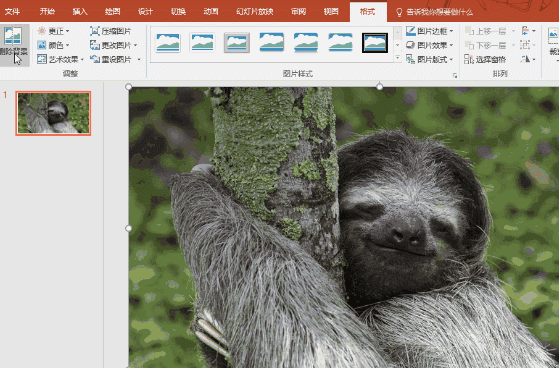
Task: Apply the simple white frame picture style
Action: click(x=168, y=42)
